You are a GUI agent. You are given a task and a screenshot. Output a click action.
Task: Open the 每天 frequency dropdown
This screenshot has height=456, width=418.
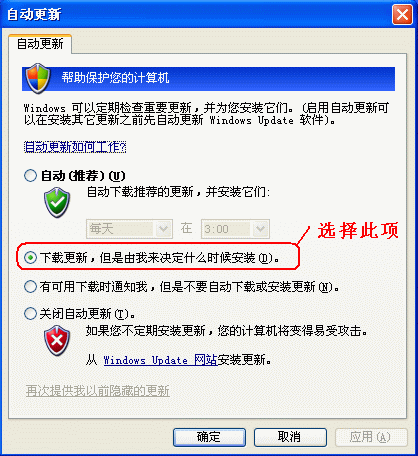130,229
